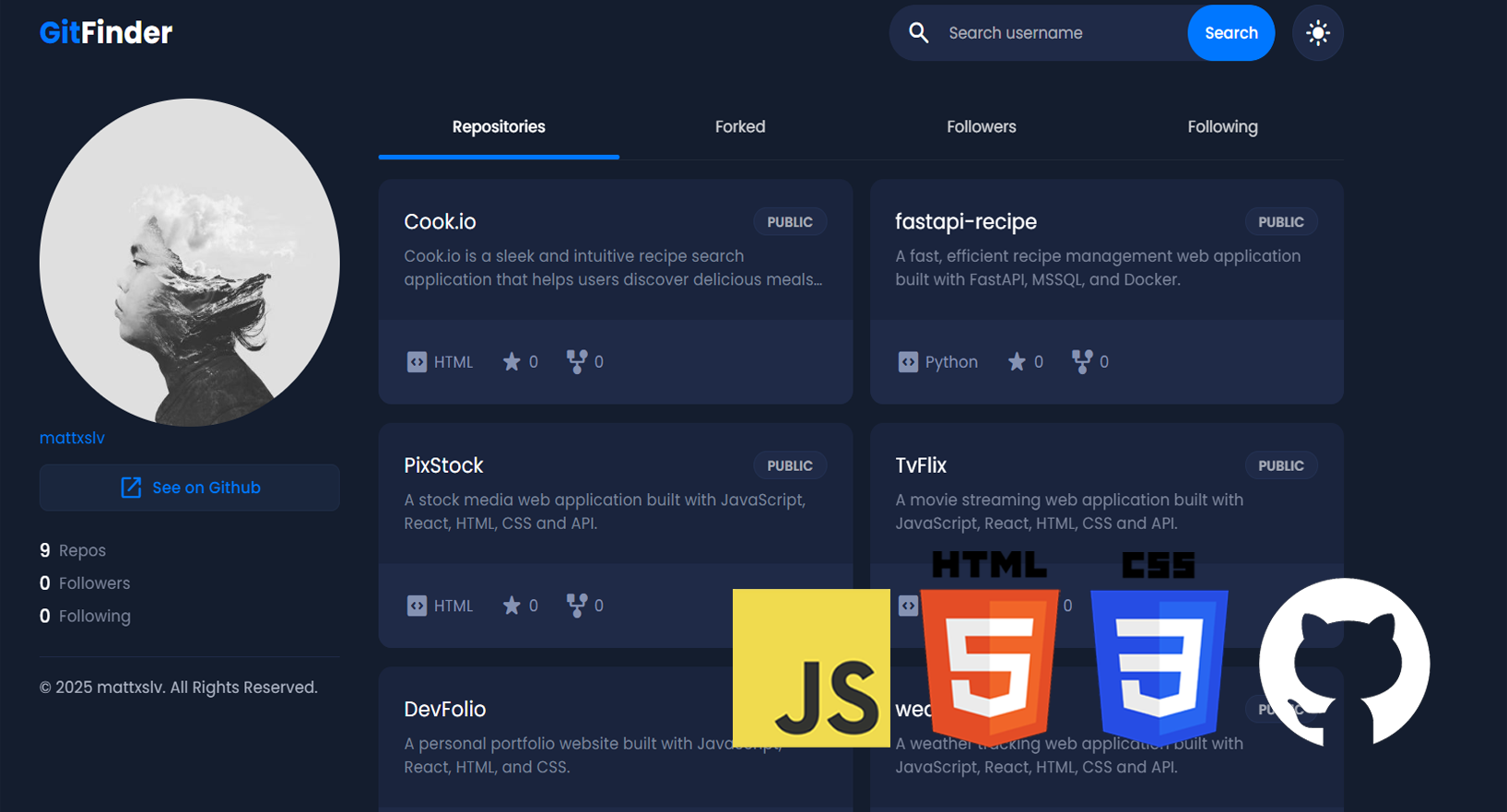Click the See on Github button
The height and width of the screenshot is (812, 1507).
click(x=189, y=488)
